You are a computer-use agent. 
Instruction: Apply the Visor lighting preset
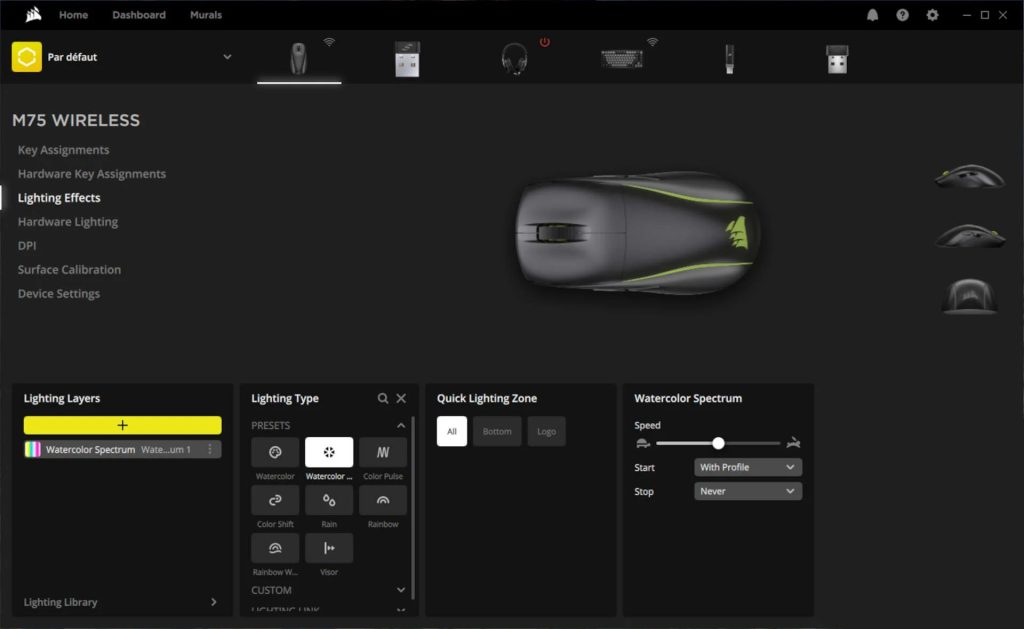(329, 547)
